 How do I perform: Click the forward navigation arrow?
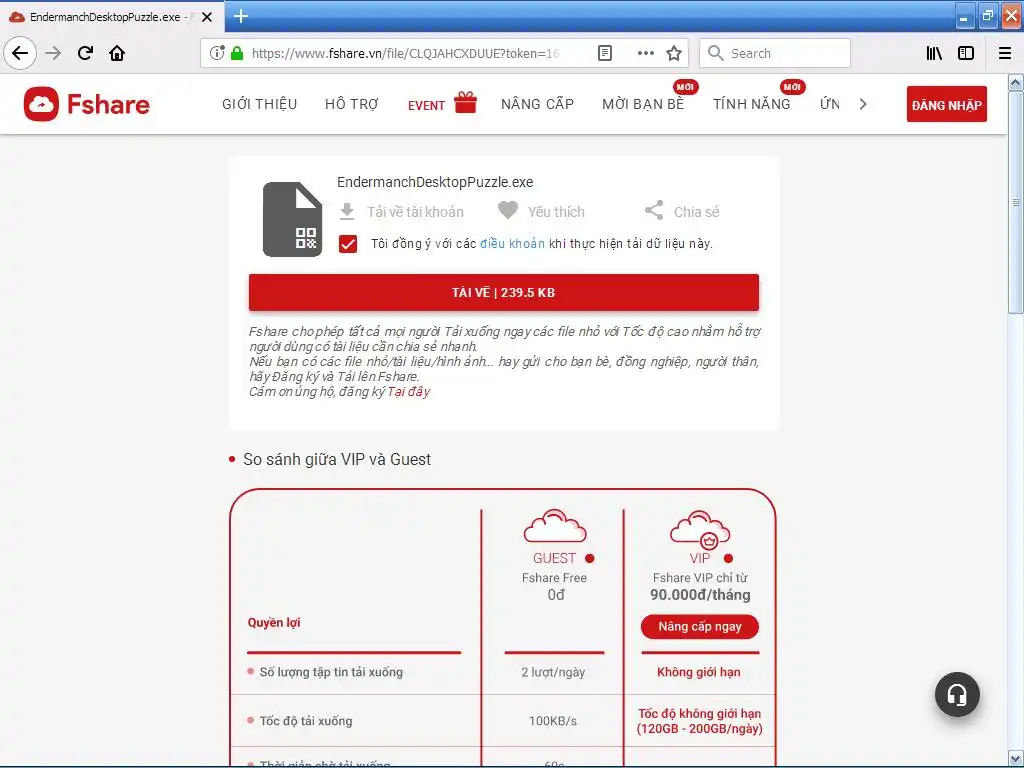pyautogui.click(x=53, y=53)
